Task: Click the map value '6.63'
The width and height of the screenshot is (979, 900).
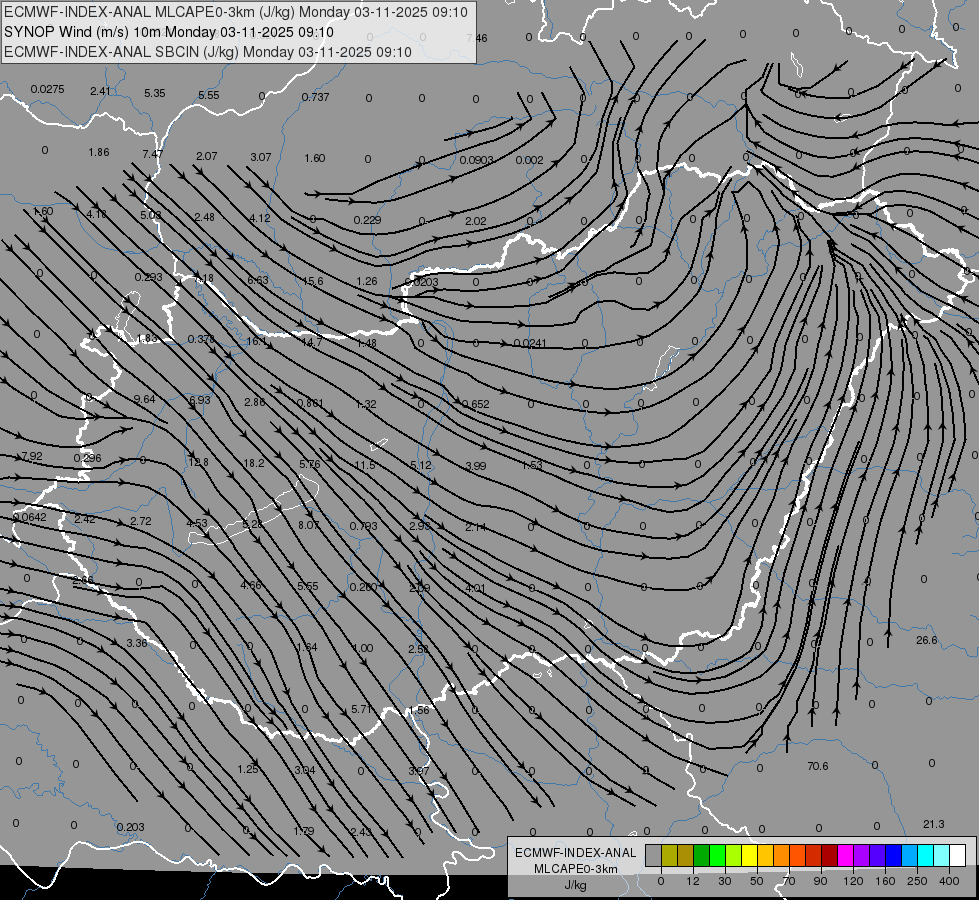Action: coord(258,280)
